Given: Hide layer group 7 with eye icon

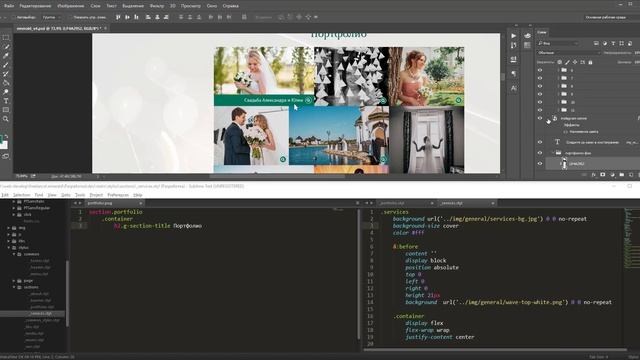Looking at the screenshot, I should (x=540, y=78).
